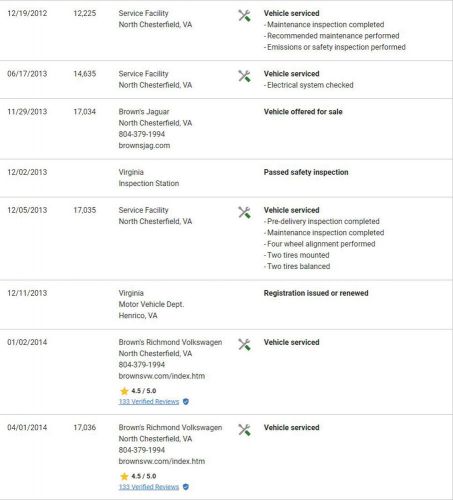The width and height of the screenshot is (453, 500).
Task: Click the Vehicle offered for sale heading
Action: (x=303, y=112)
